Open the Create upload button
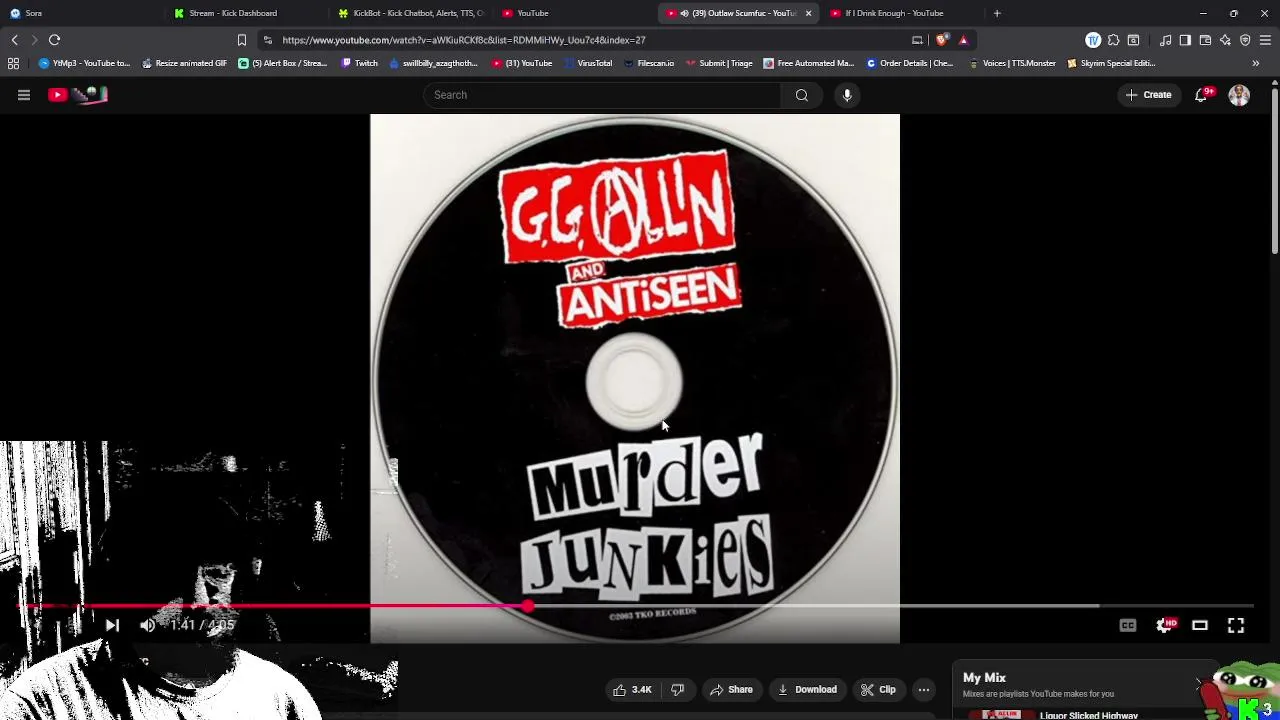This screenshot has width=1280, height=720. click(1148, 95)
